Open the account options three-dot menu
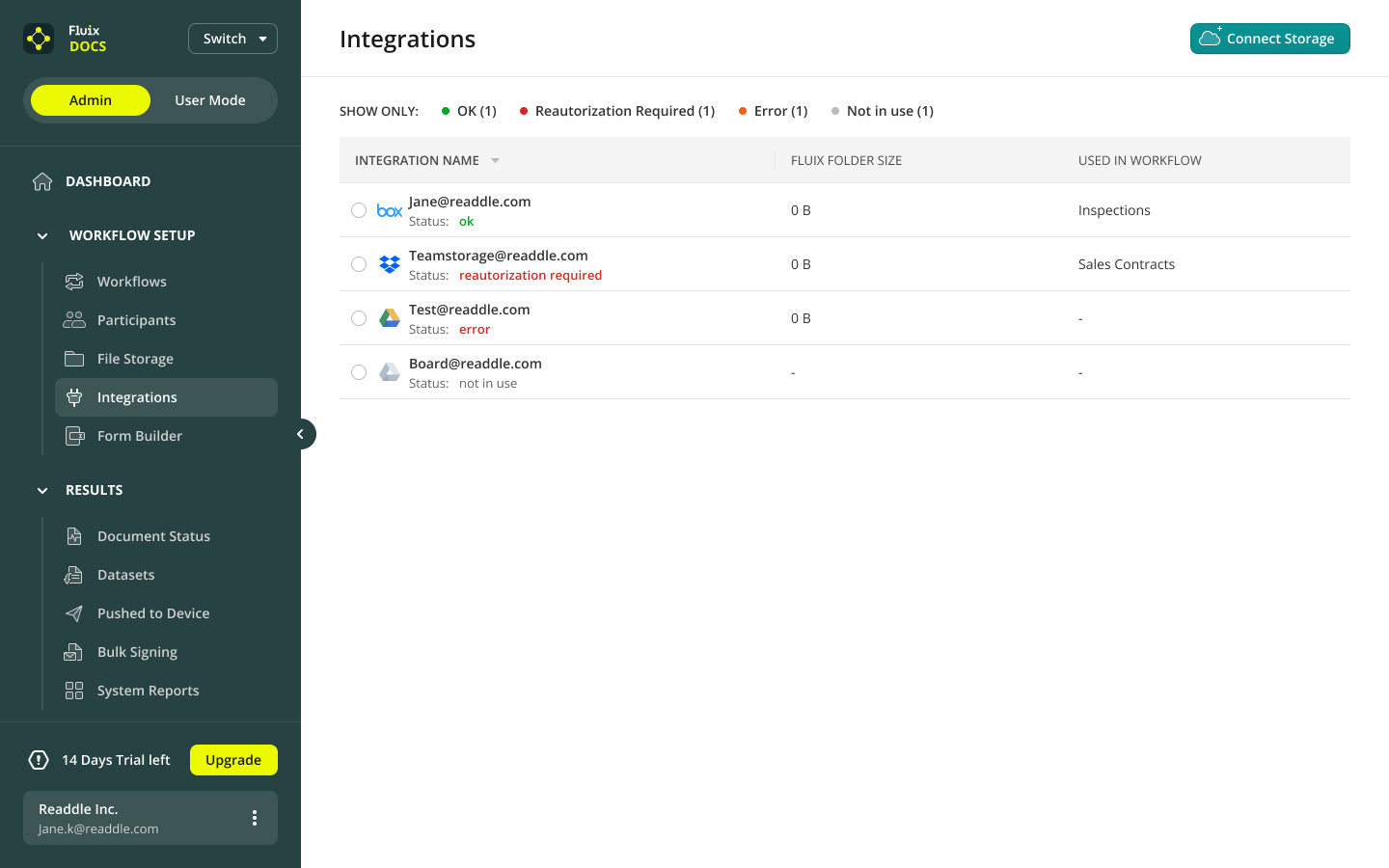 click(255, 818)
